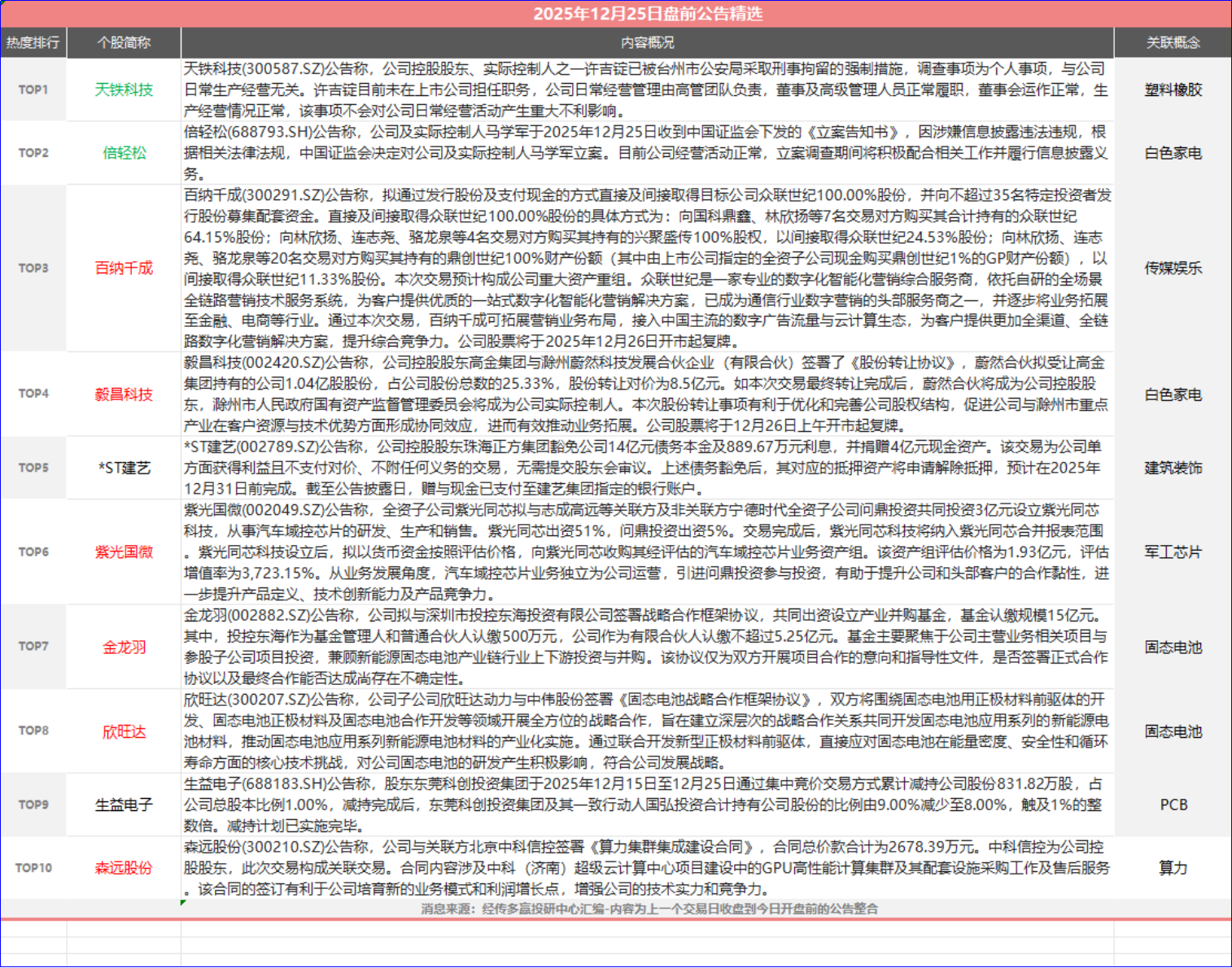Select the "关联概念" column header
Image resolution: width=1232 pixels, height=968 pixels.
click(1173, 42)
